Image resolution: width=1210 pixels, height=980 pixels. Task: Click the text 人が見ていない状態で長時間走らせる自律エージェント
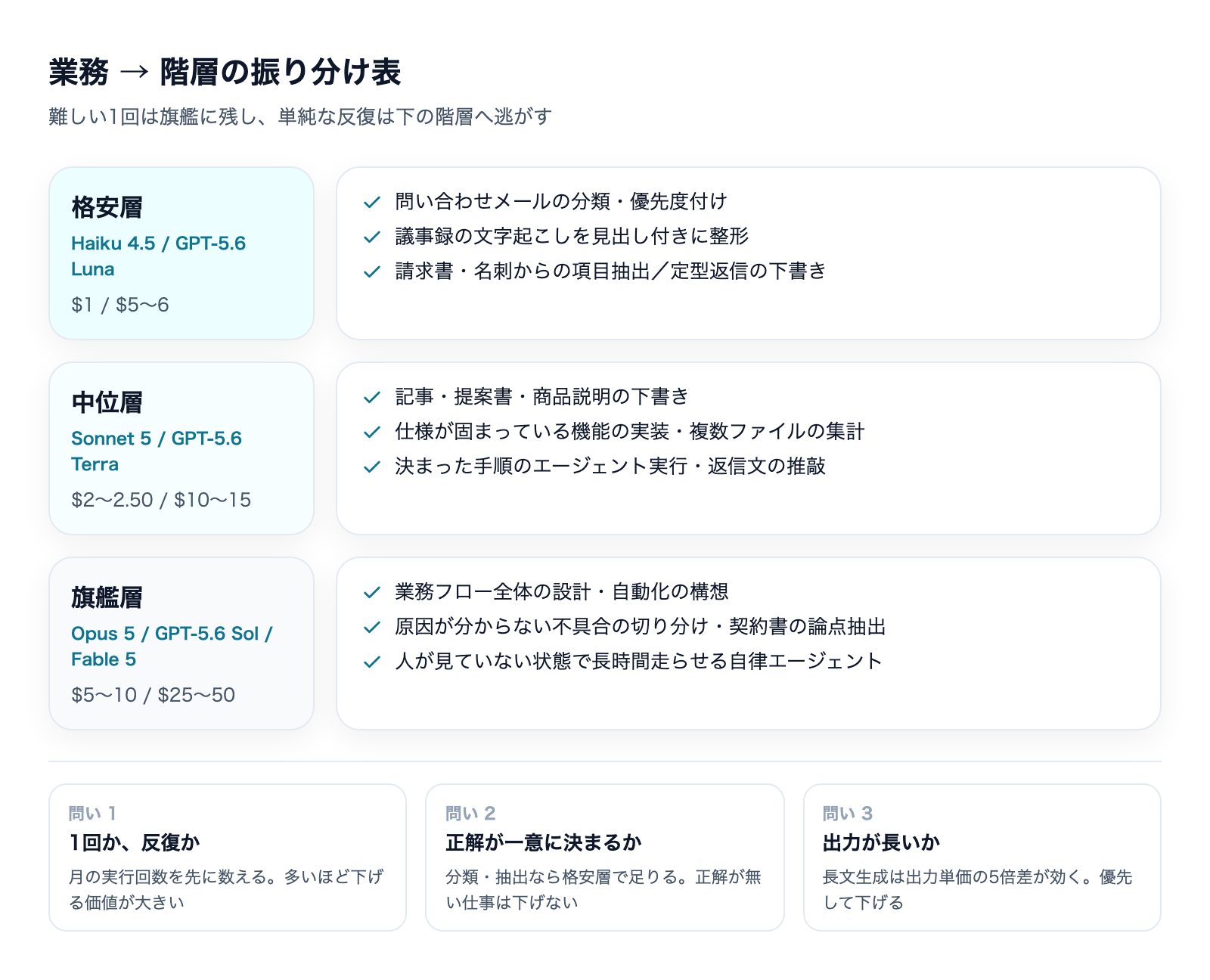tap(639, 662)
